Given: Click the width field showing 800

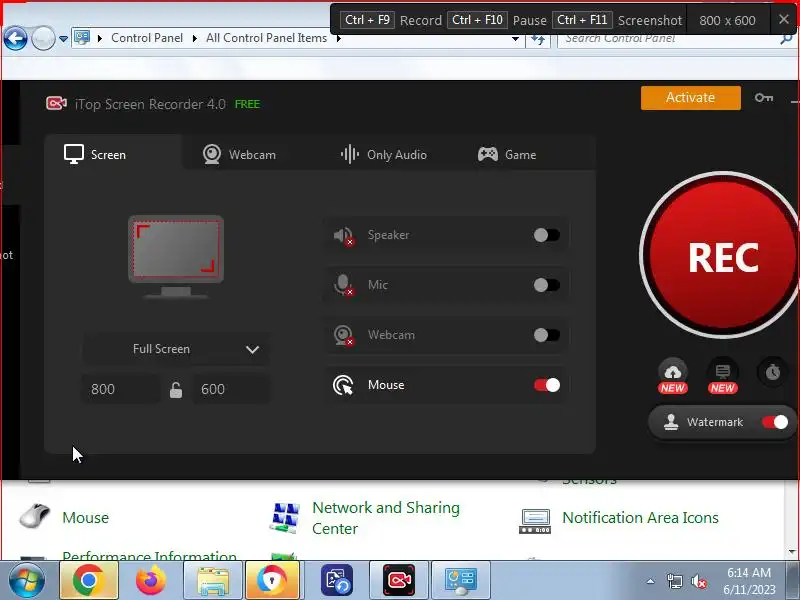Looking at the screenshot, I should click(121, 389).
